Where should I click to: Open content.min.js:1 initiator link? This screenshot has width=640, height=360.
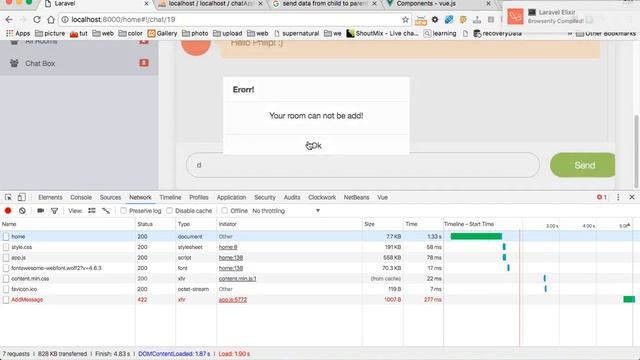(x=237, y=278)
